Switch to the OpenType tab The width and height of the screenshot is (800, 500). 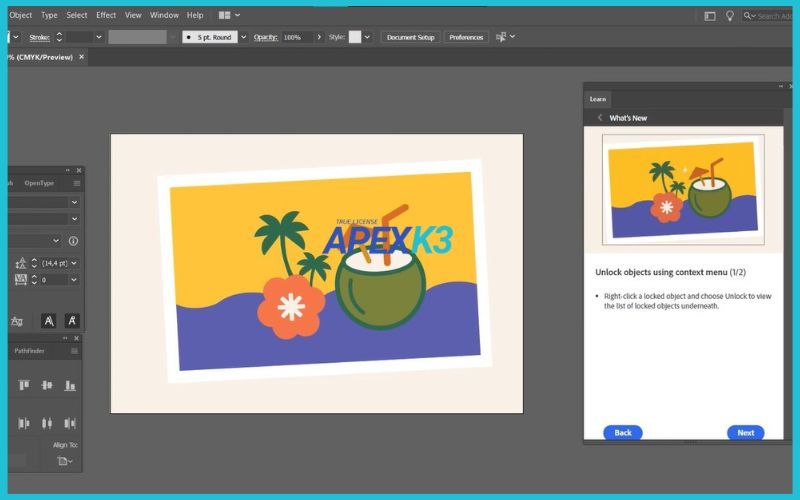pyautogui.click(x=39, y=183)
